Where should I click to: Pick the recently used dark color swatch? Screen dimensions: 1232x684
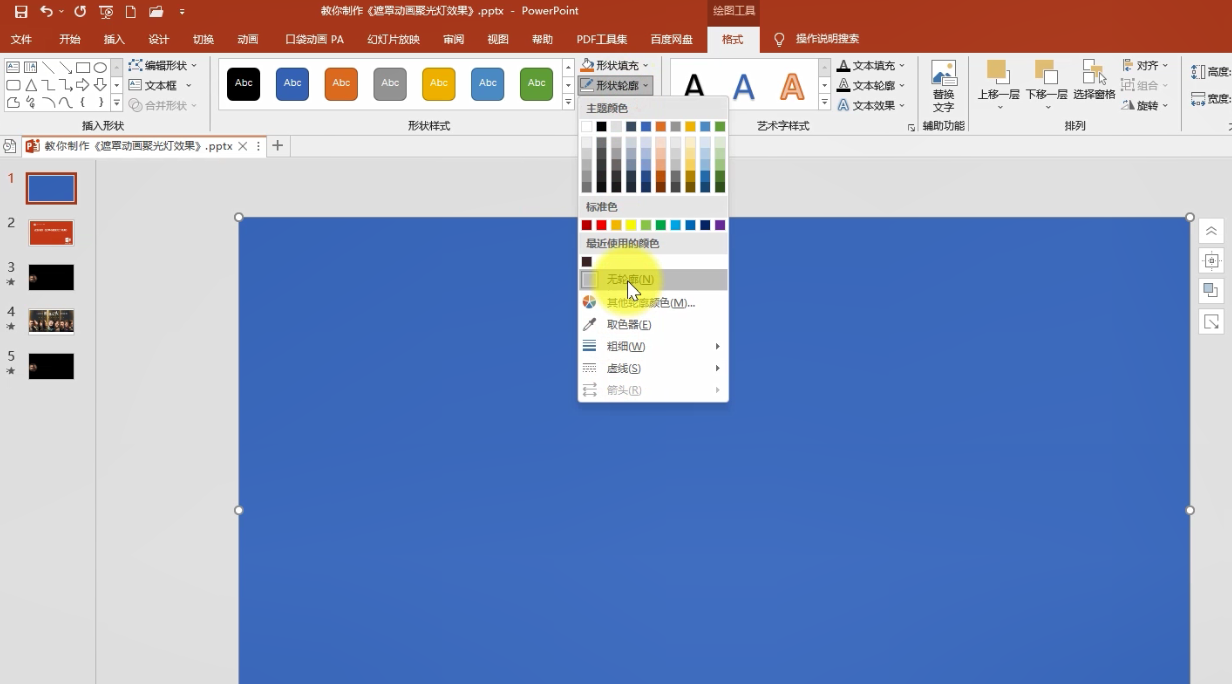(587, 262)
